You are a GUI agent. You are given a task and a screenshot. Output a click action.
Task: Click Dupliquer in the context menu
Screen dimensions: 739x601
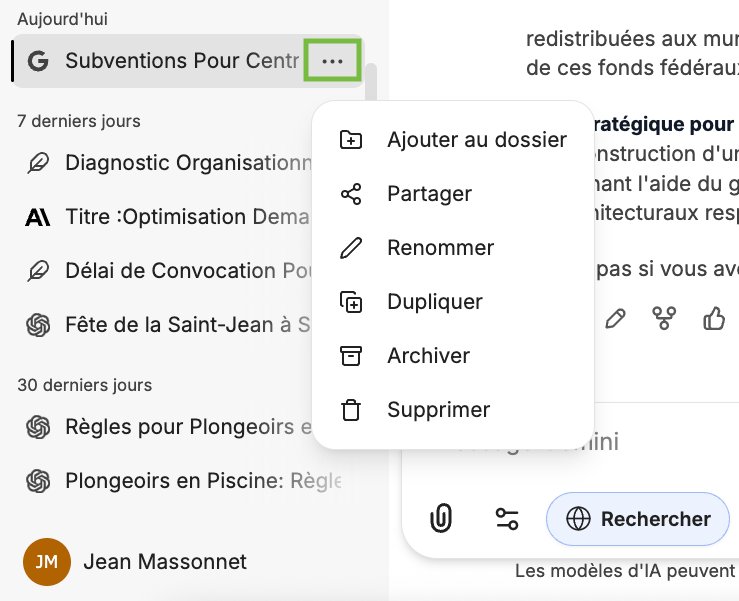click(435, 302)
